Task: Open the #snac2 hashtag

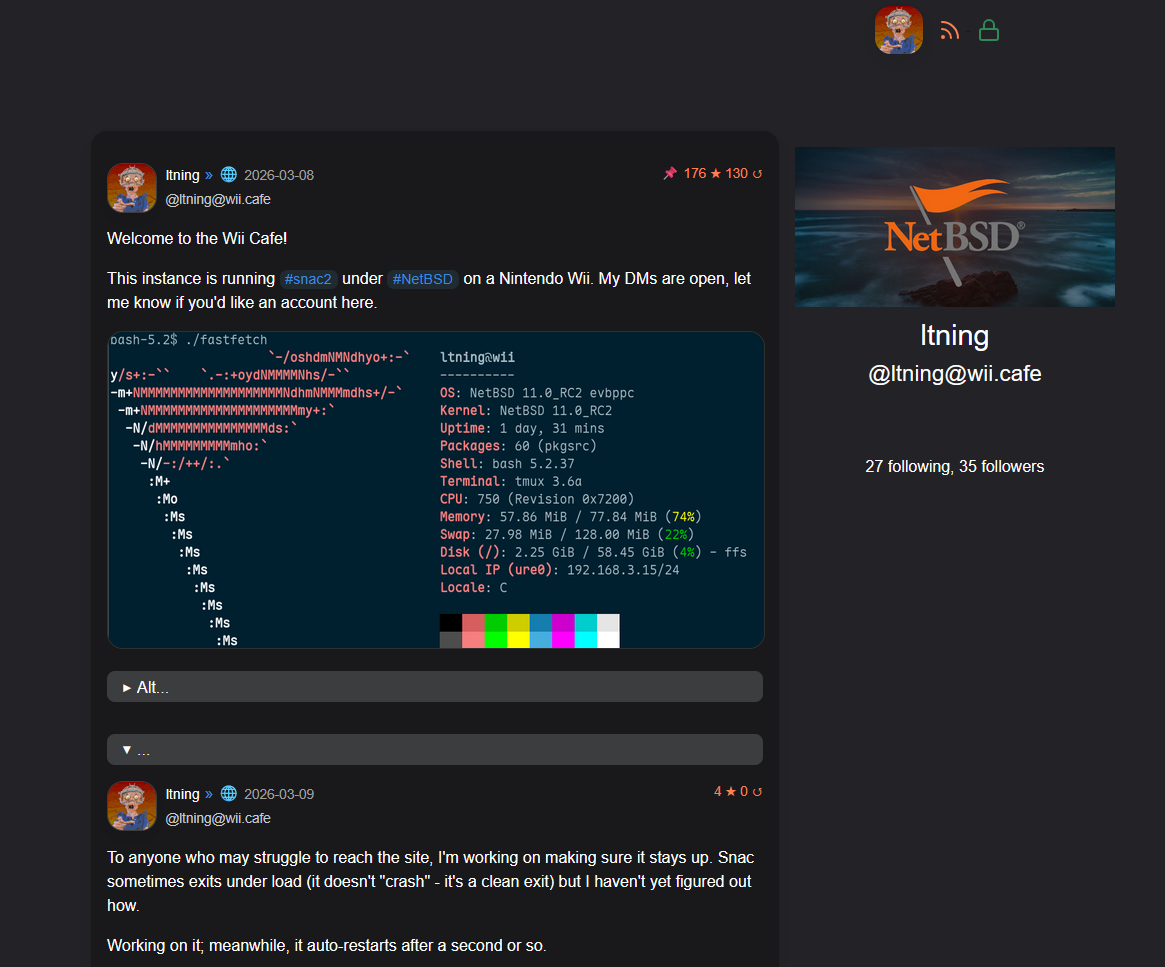Action: [x=308, y=279]
